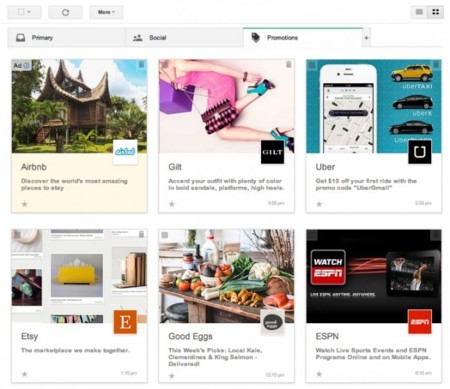Viewport: 450px width, 389px height.
Task: Open 'Accent your outfit with plenty of color' message
Action: [226, 184]
